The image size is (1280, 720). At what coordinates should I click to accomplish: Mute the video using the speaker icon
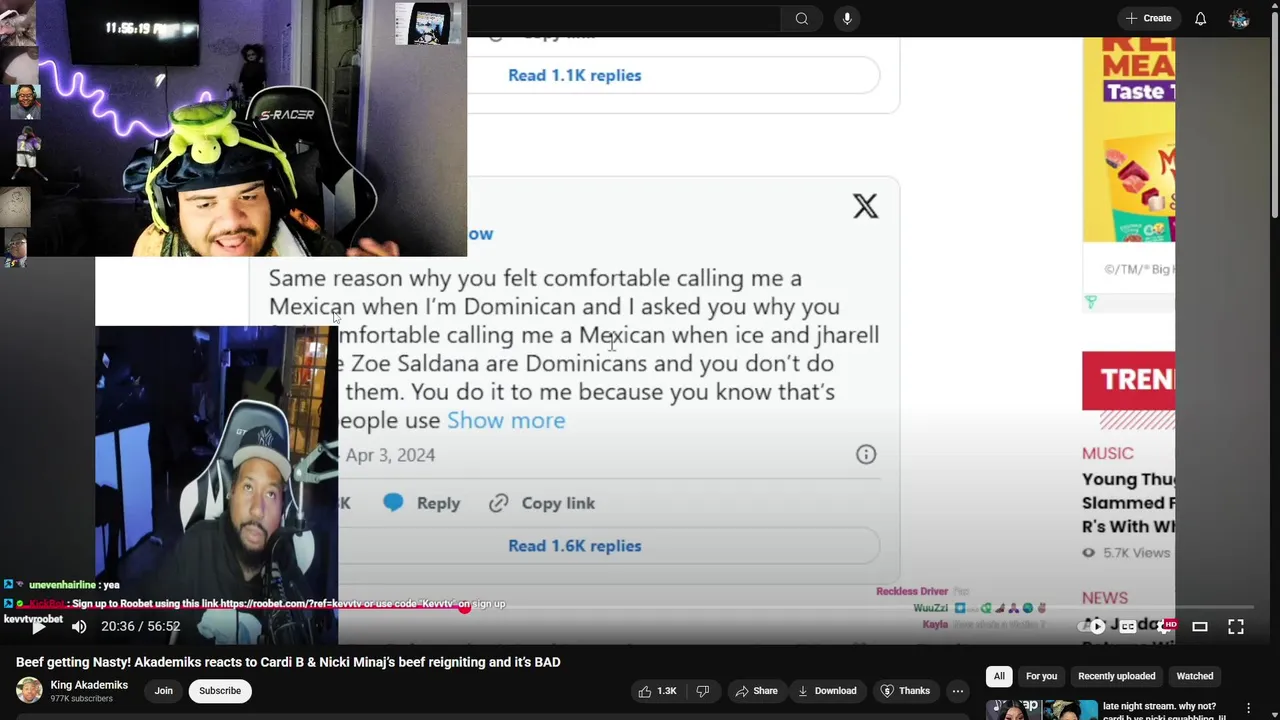tap(79, 627)
